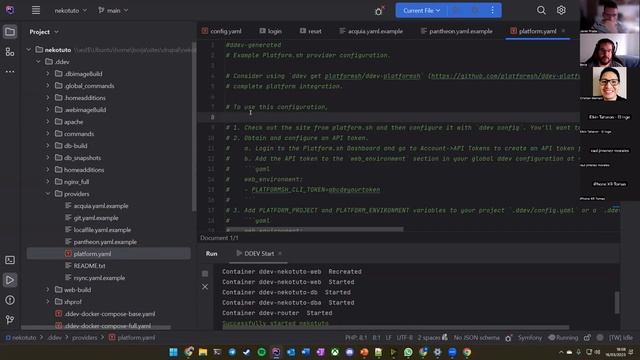Open run configuration more options menu

(492, 10)
